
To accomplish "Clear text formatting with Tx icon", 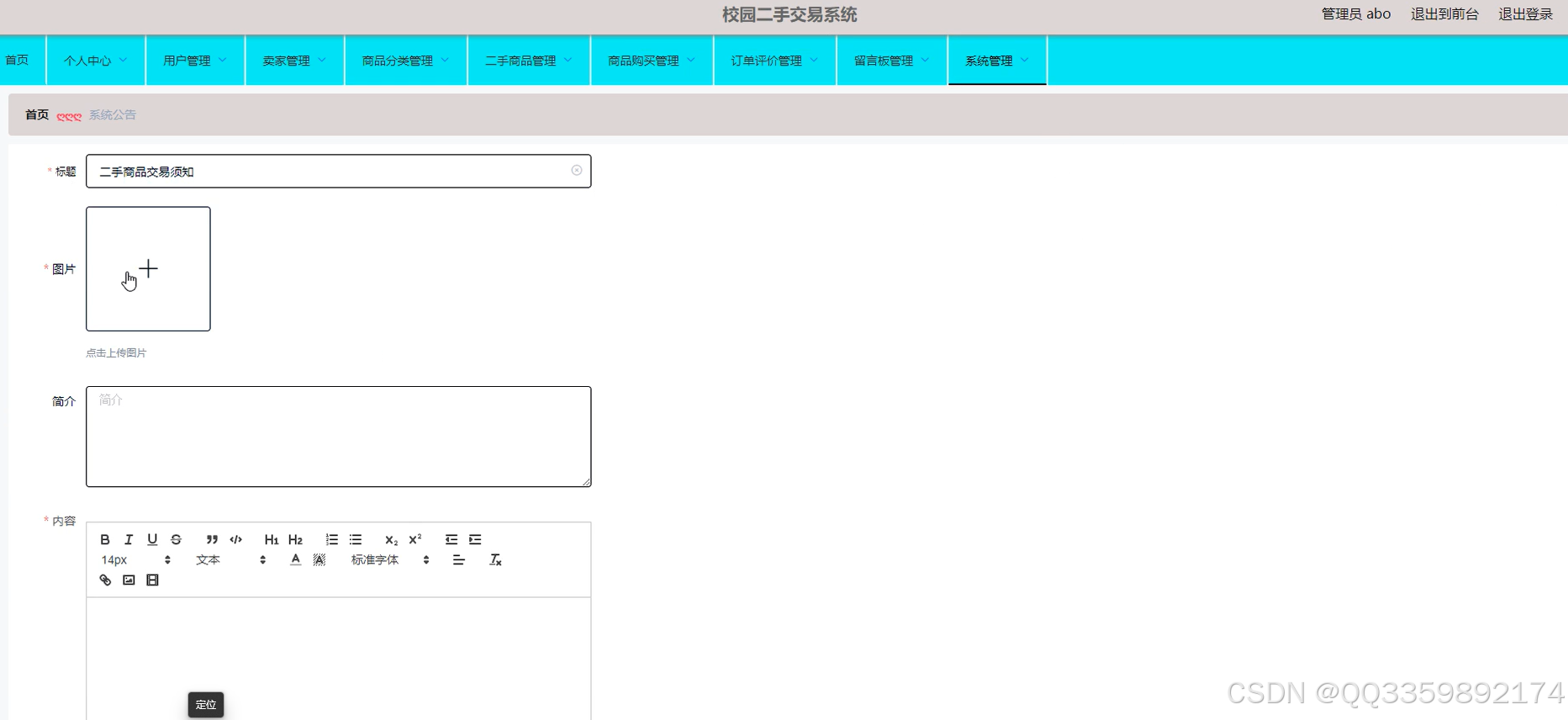I will point(495,559).
